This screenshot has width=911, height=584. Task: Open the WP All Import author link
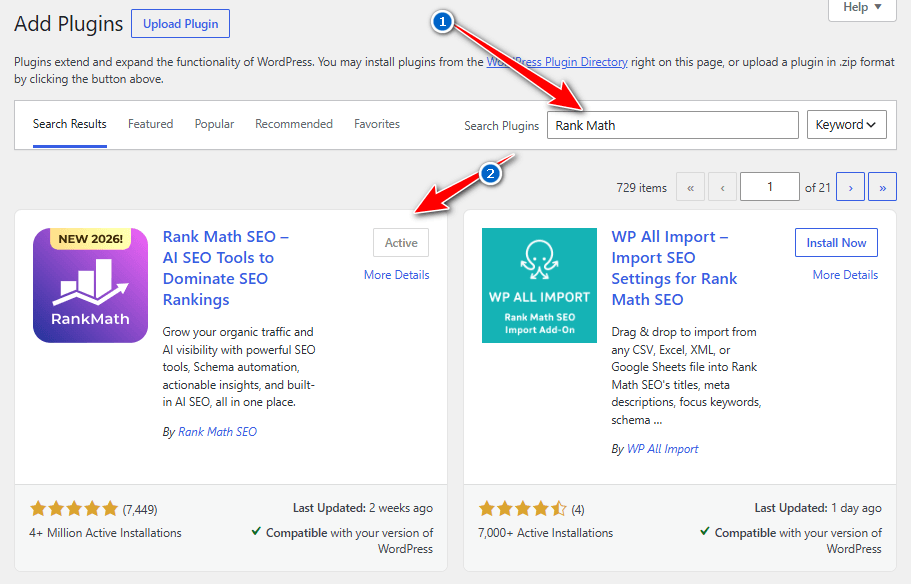(x=662, y=449)
